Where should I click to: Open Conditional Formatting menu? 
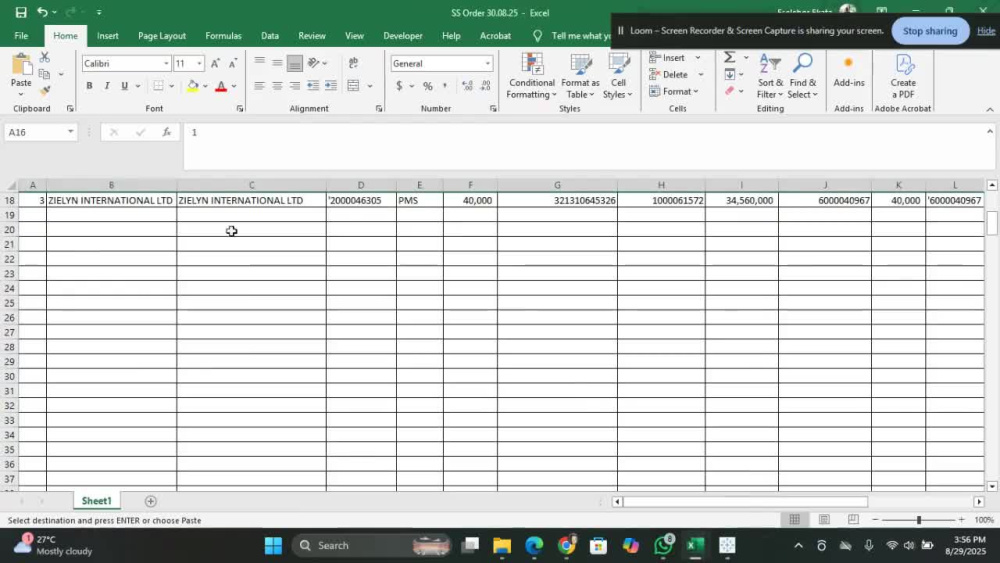coord(531,76)
